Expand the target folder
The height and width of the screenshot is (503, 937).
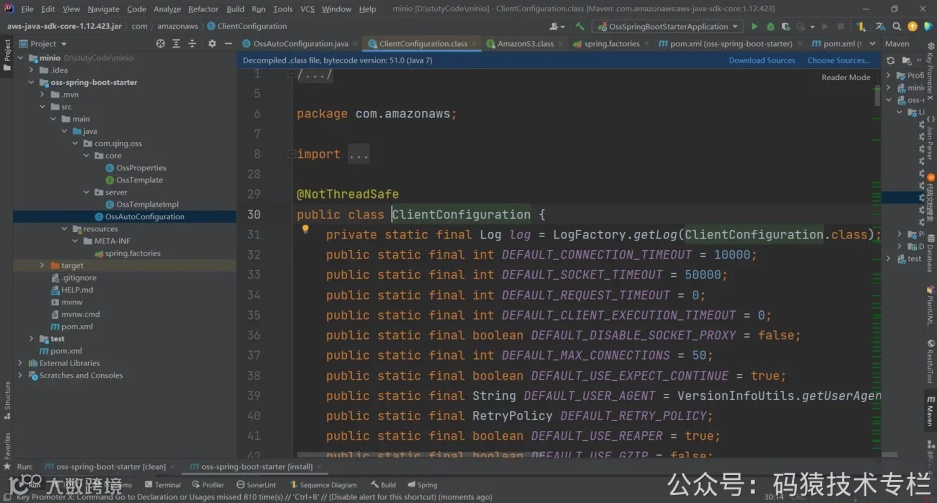click(x=42, y=265)
